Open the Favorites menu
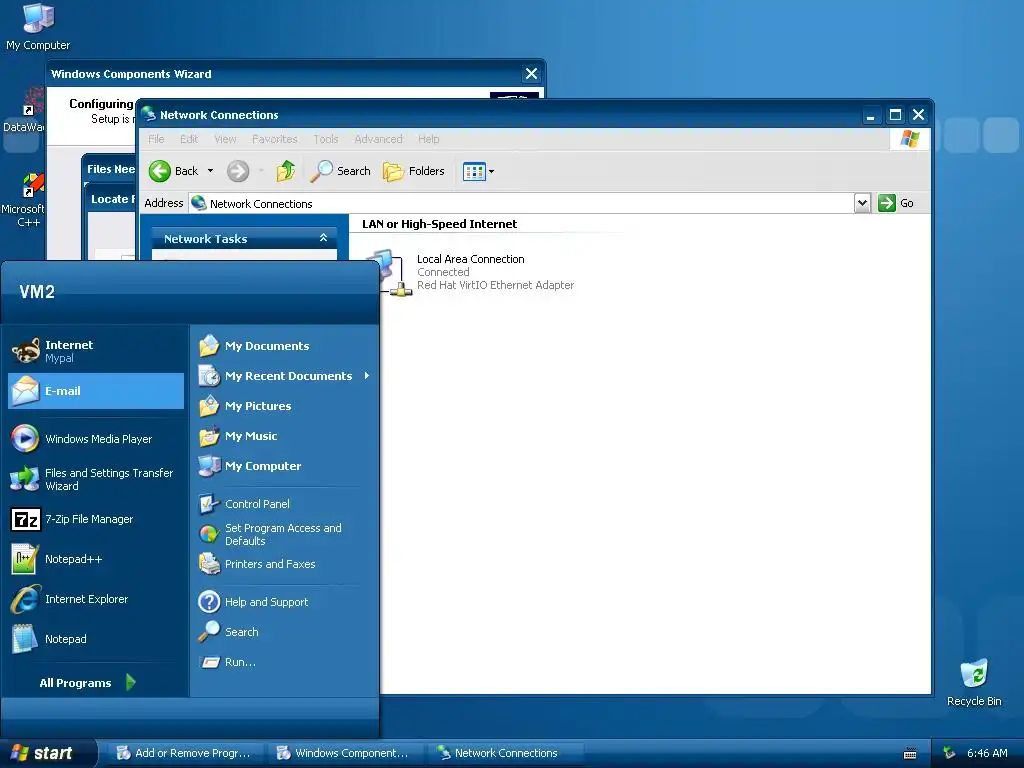 pos(274,139)
